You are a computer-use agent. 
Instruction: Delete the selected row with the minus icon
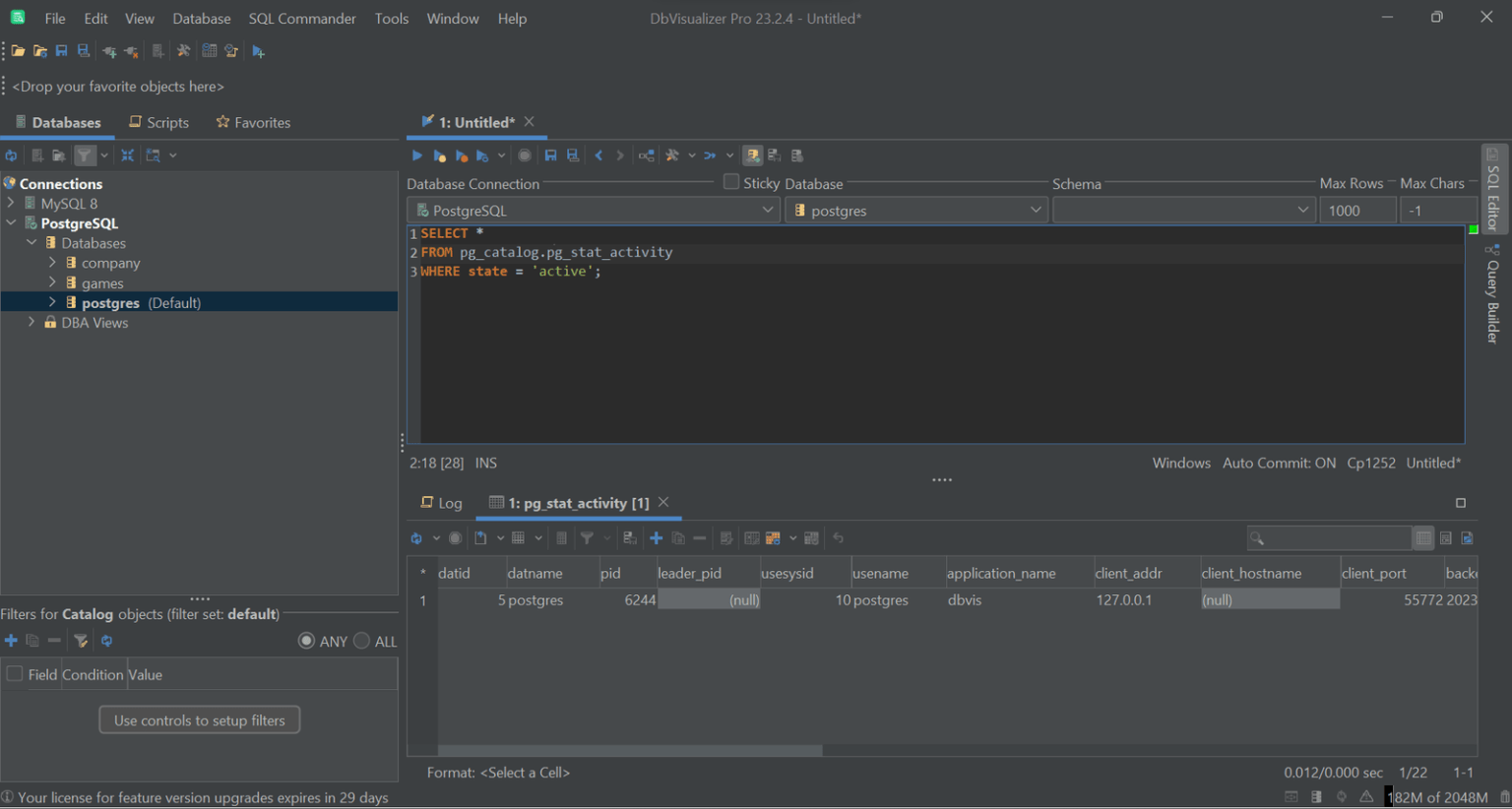click(700, 538)
